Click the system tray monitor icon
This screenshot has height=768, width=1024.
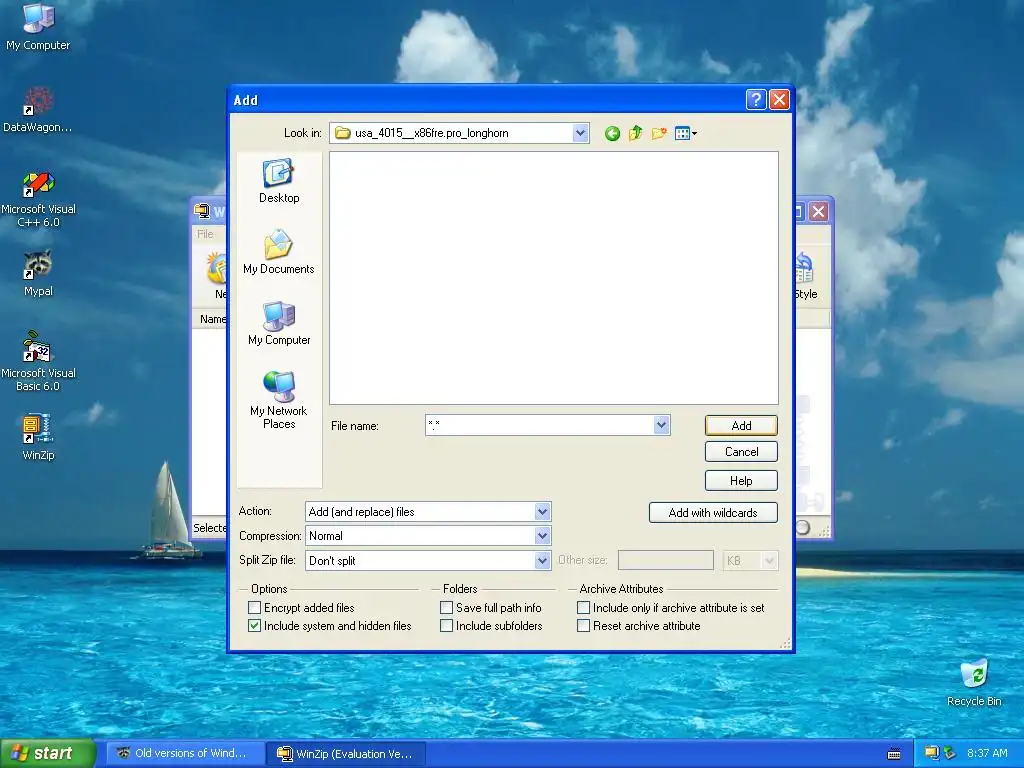pos(931,753)
